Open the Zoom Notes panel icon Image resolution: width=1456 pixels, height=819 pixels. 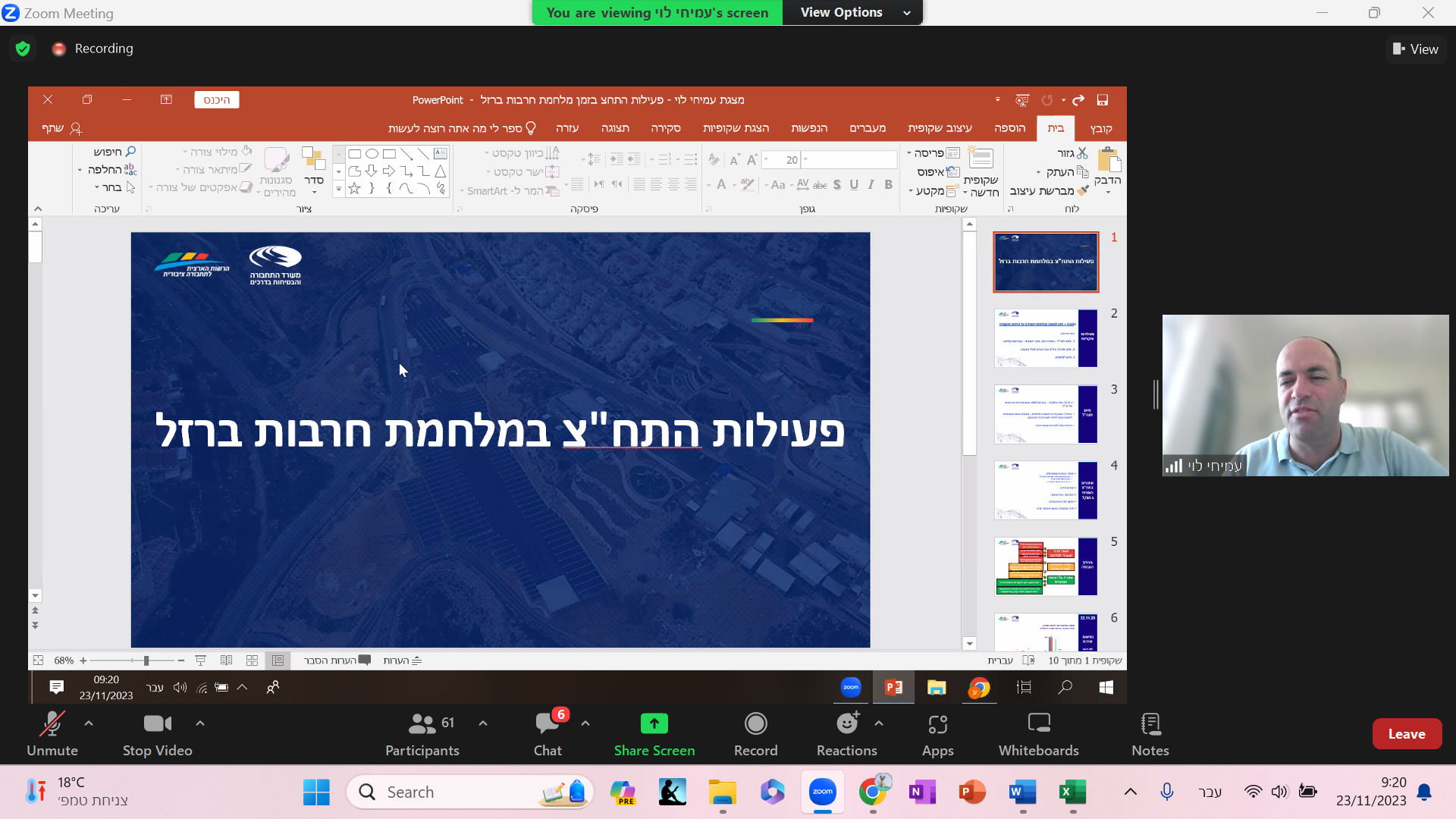(1150, 724)
